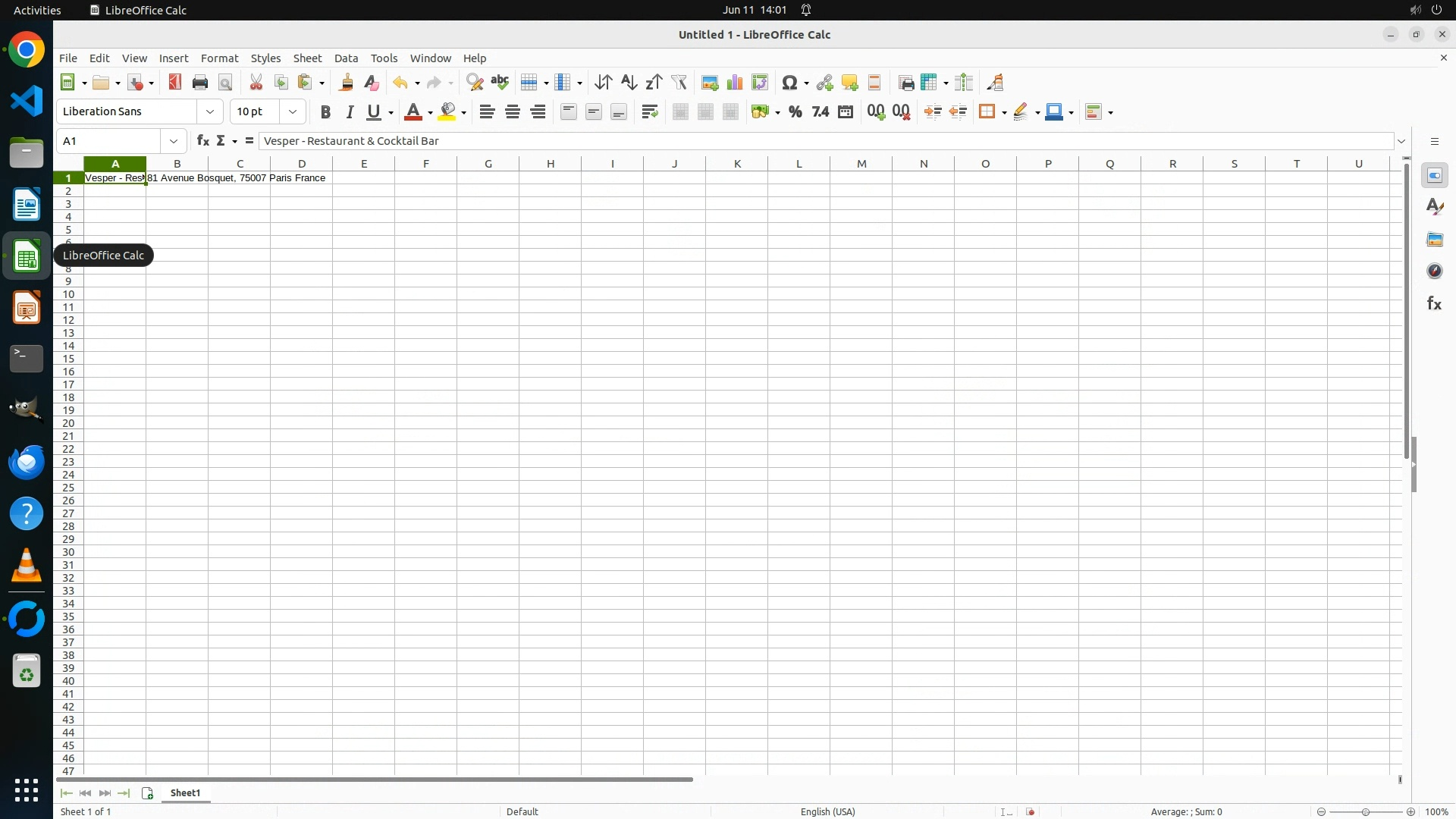Screen dimensions: 1456x819
Task: Click the AutoFilter icon
Action: click(679, 83)
